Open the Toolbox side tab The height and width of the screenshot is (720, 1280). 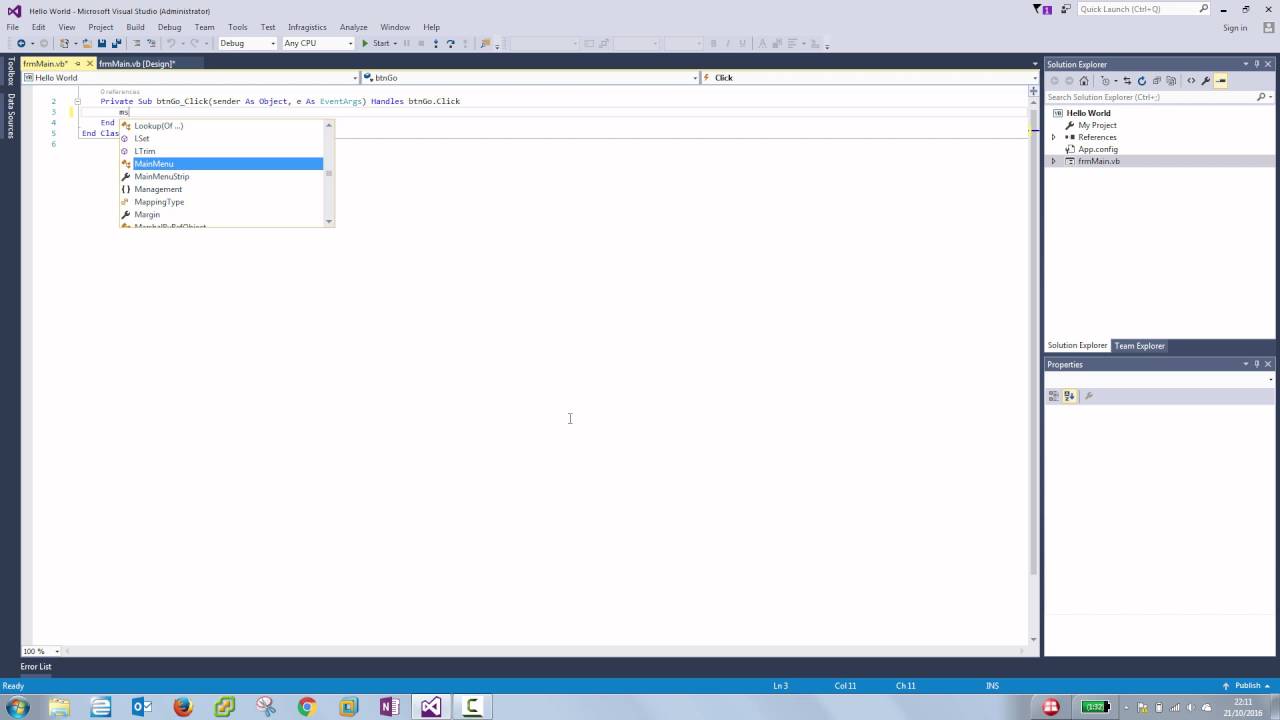tap(11, 71)
